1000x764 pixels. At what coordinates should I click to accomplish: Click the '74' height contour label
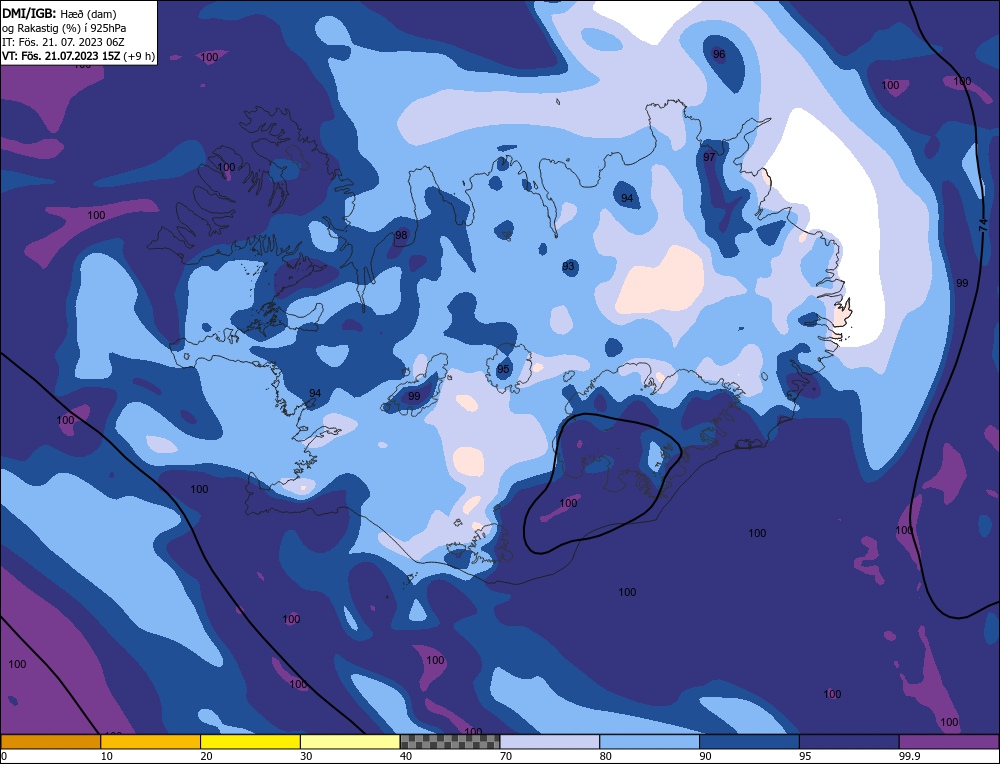tap(983, 224)
